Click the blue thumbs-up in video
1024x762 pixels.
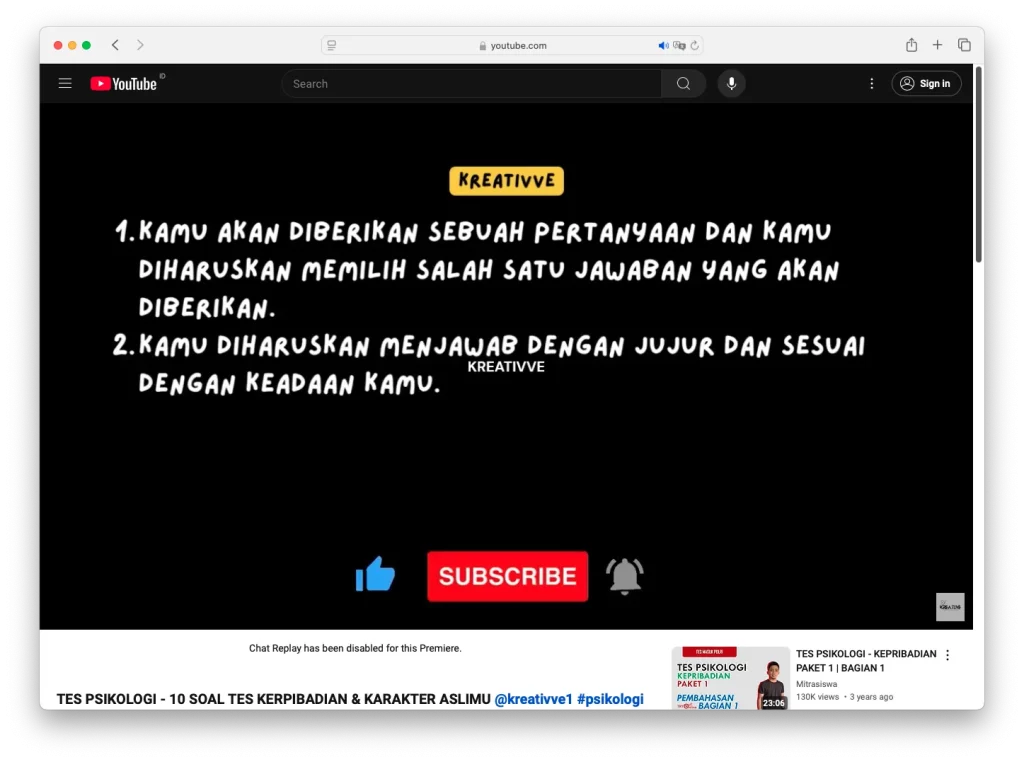coord(375,574)
